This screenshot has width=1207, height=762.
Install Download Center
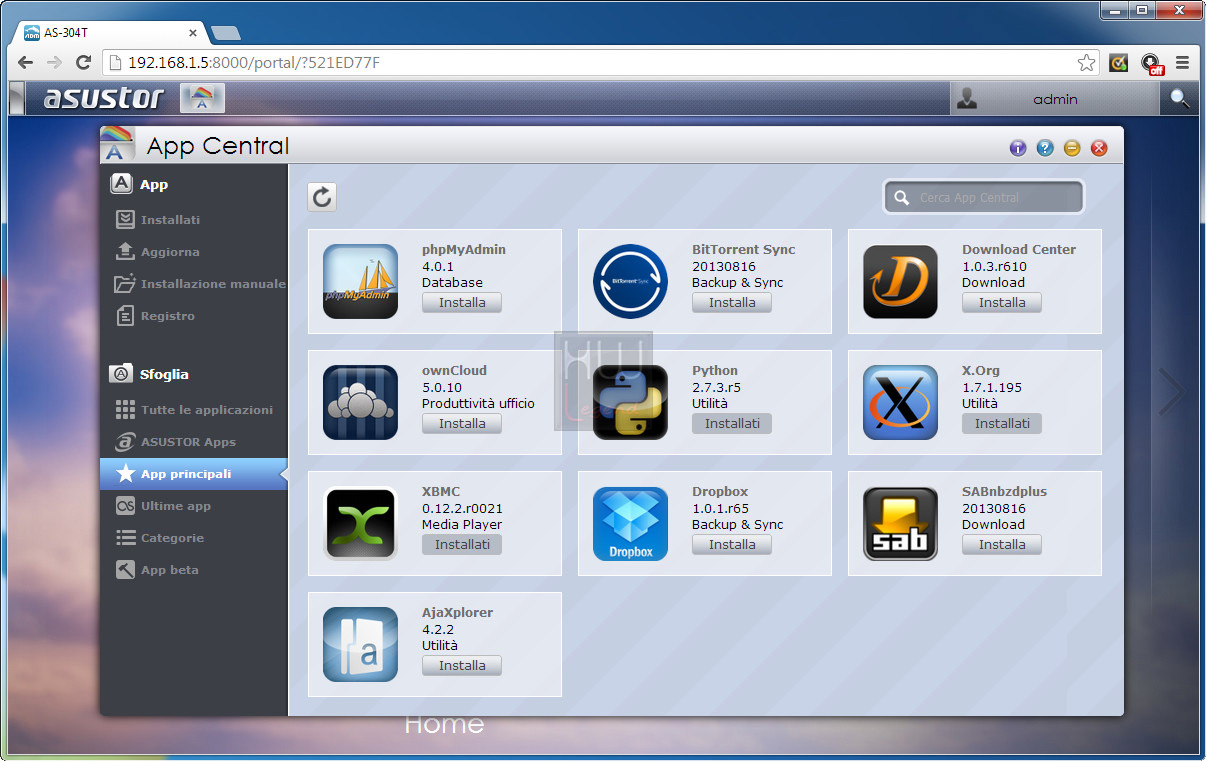click(1002, 303)
